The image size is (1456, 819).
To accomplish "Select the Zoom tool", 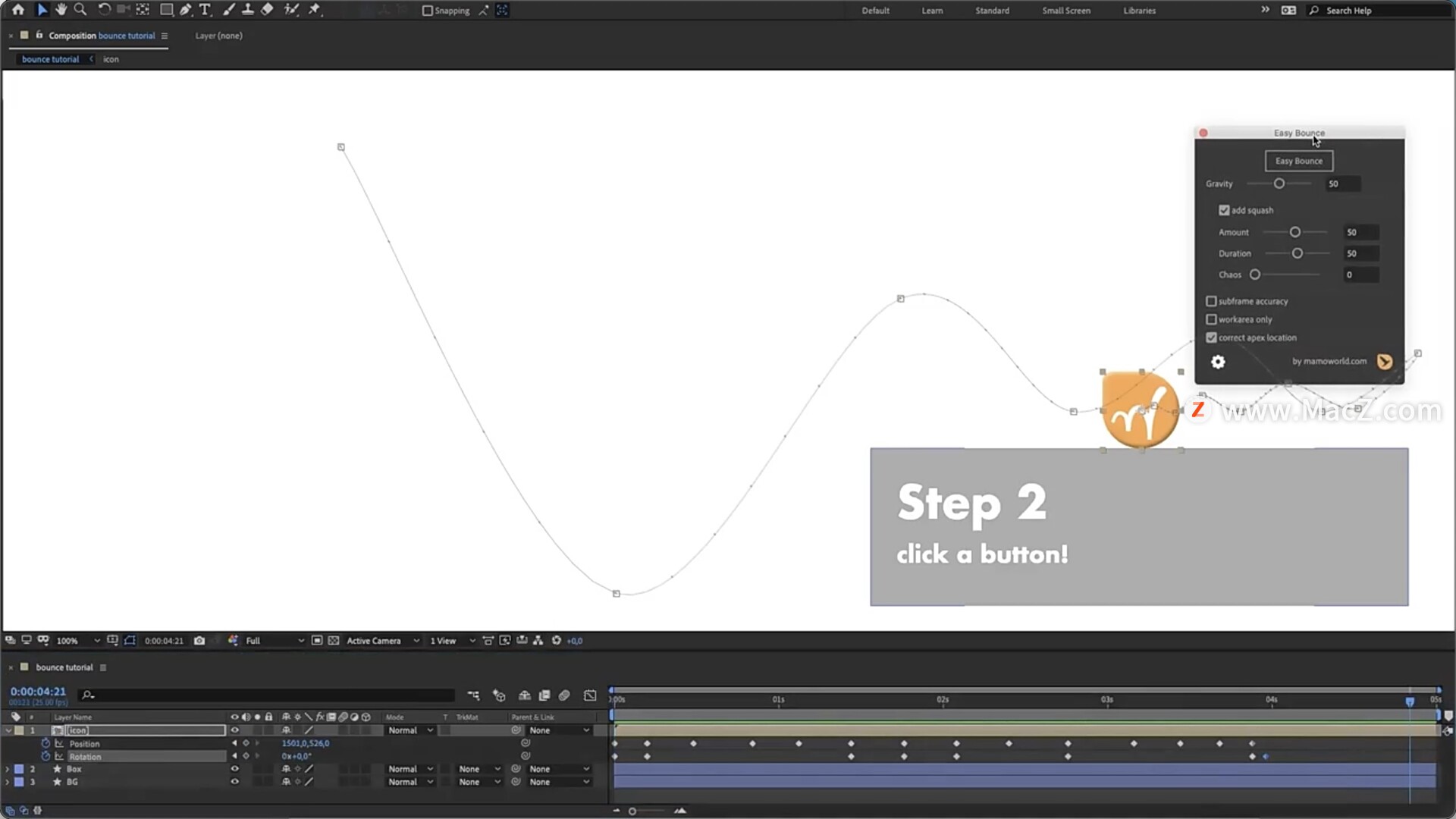I will pyautogui.click(x=80, y=10).
